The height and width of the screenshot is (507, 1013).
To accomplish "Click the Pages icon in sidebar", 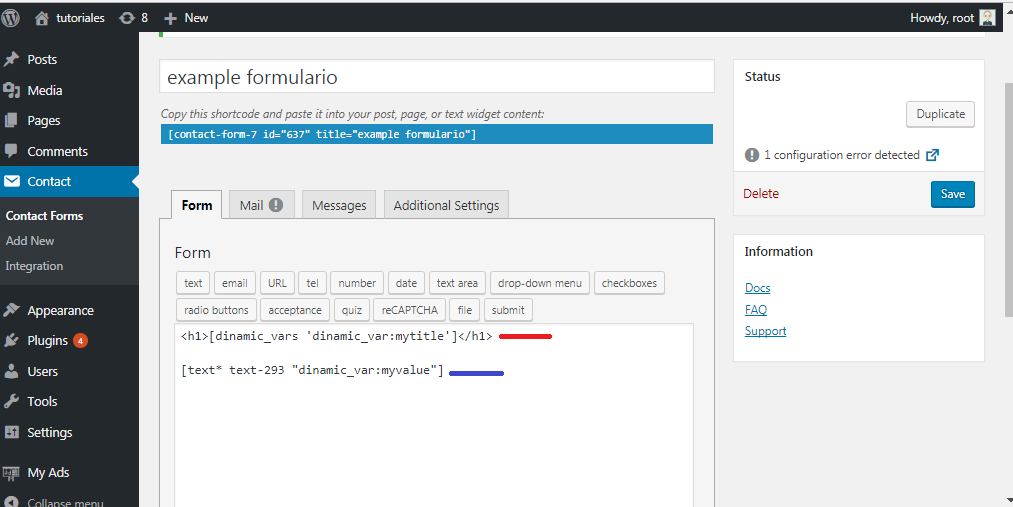I will pyautogui.click(x=11, y=121).
